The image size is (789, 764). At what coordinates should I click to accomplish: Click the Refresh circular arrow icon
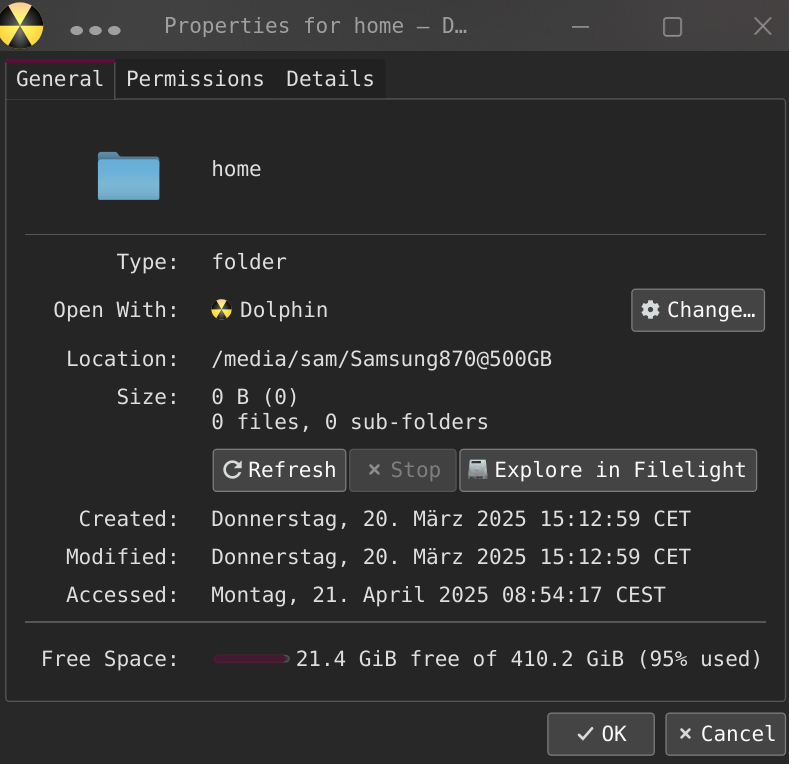pos(232,470)
